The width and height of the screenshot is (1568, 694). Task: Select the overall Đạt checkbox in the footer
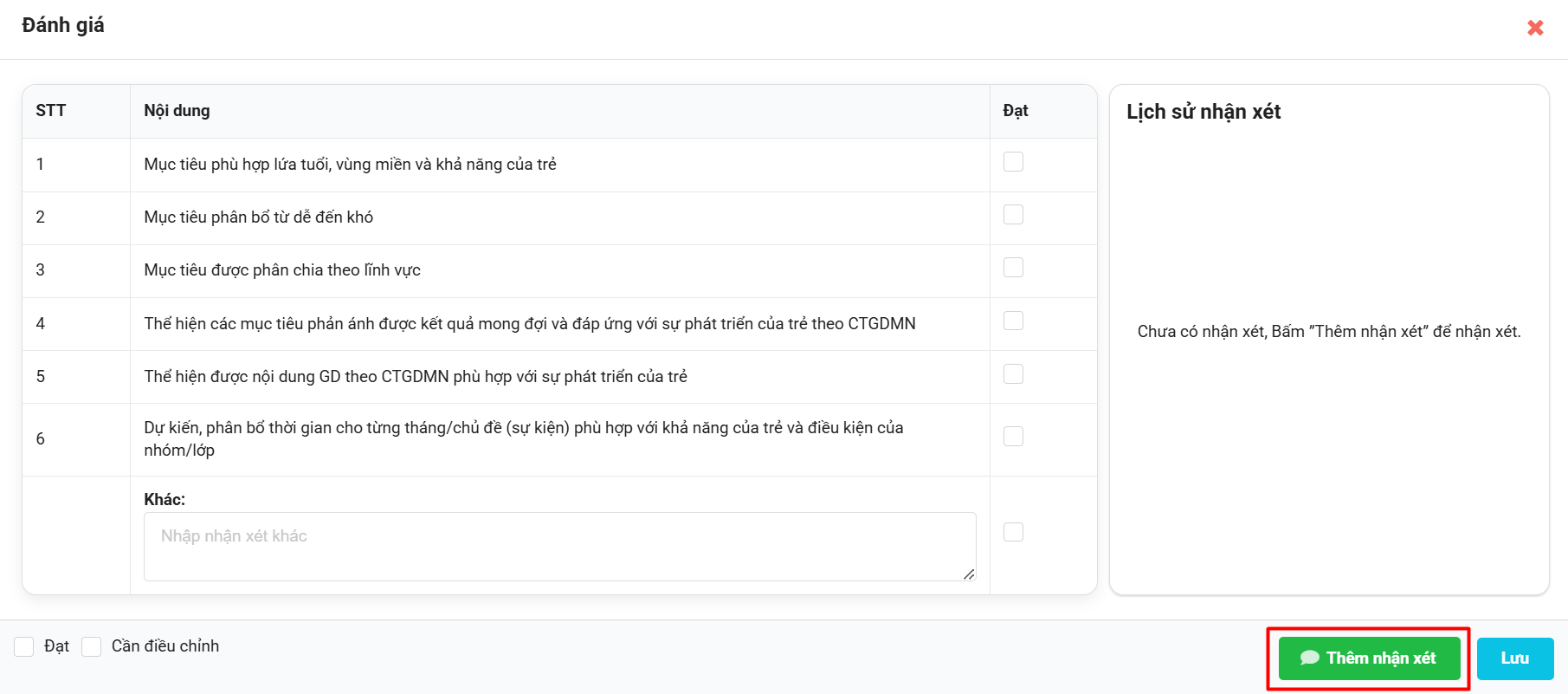(24, 646)
